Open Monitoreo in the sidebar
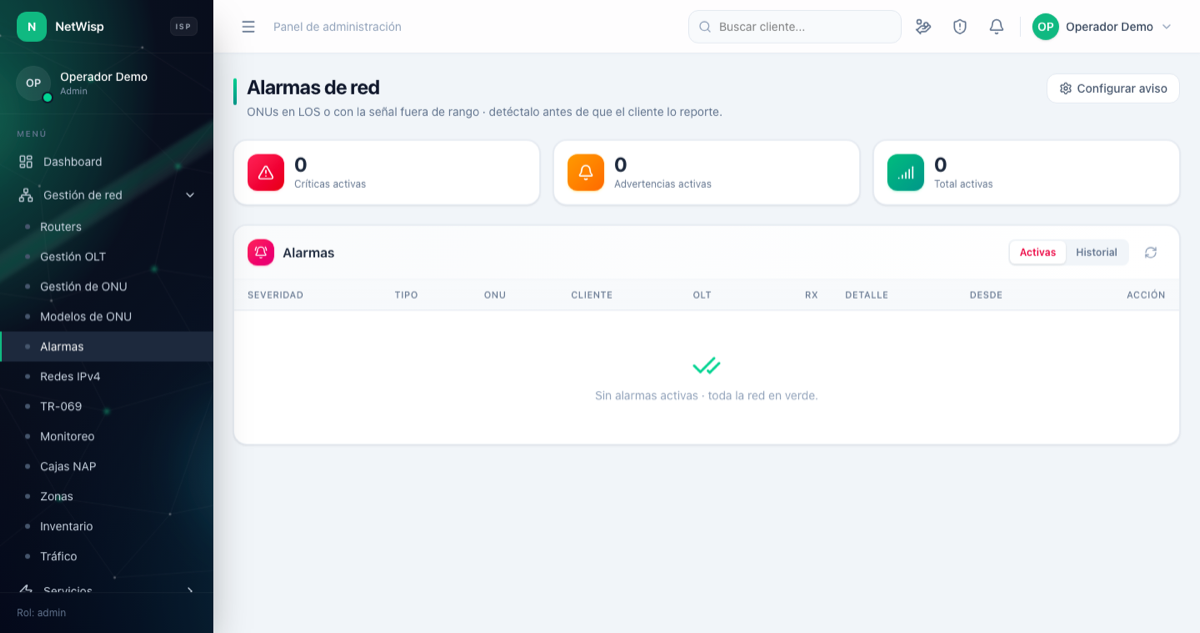 tap(106, 437)
